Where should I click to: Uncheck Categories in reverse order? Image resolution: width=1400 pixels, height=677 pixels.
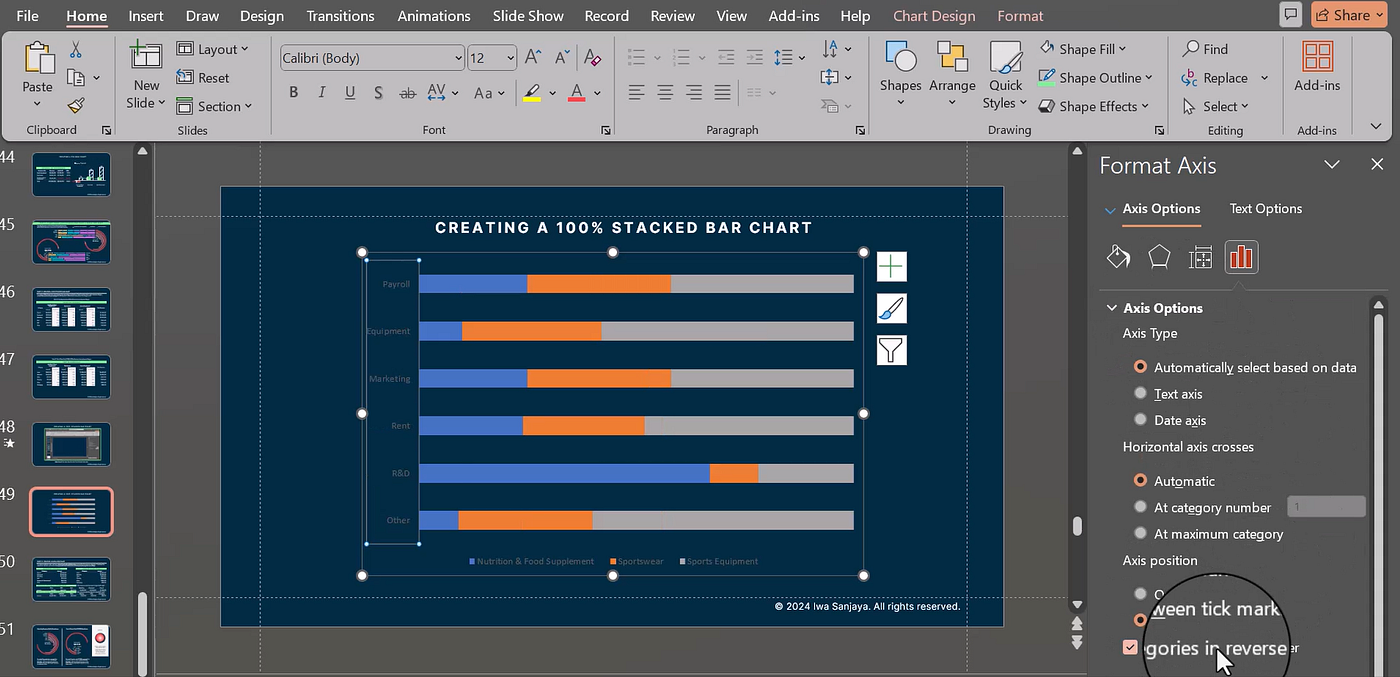tap(1130, 647)
